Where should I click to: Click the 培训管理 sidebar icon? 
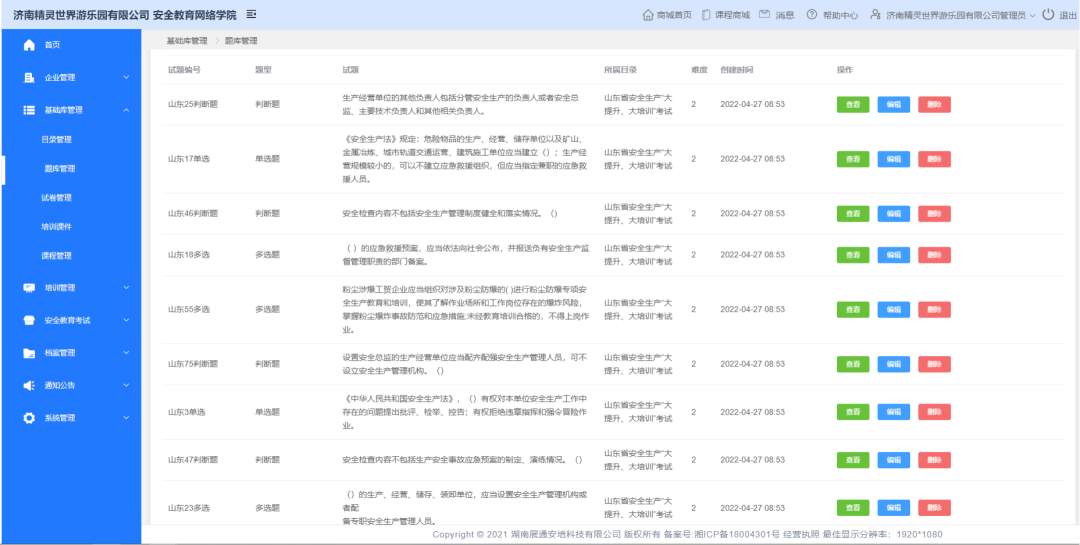(29, 288)
